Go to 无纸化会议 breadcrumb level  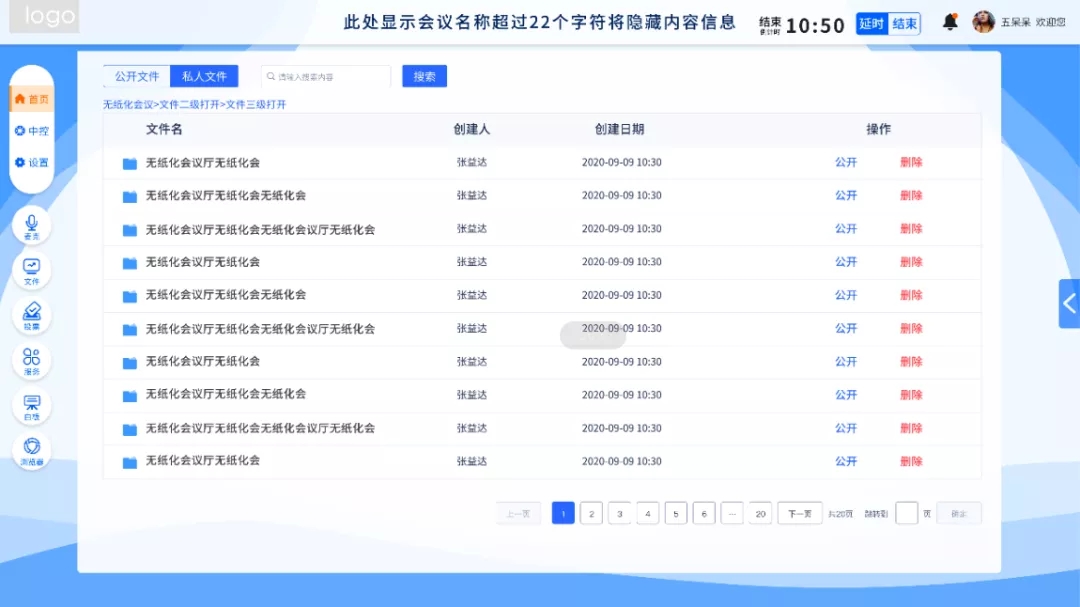pos(128,104)
